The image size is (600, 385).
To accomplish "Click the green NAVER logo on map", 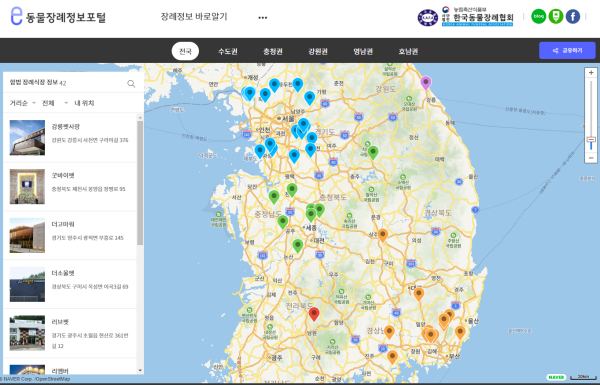I will tap(556, 377).
